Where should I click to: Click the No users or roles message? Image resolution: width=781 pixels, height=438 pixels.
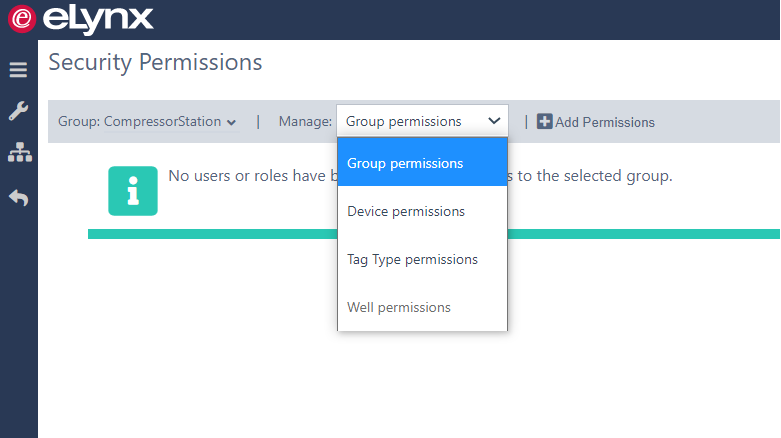click(x=420, y=176)
